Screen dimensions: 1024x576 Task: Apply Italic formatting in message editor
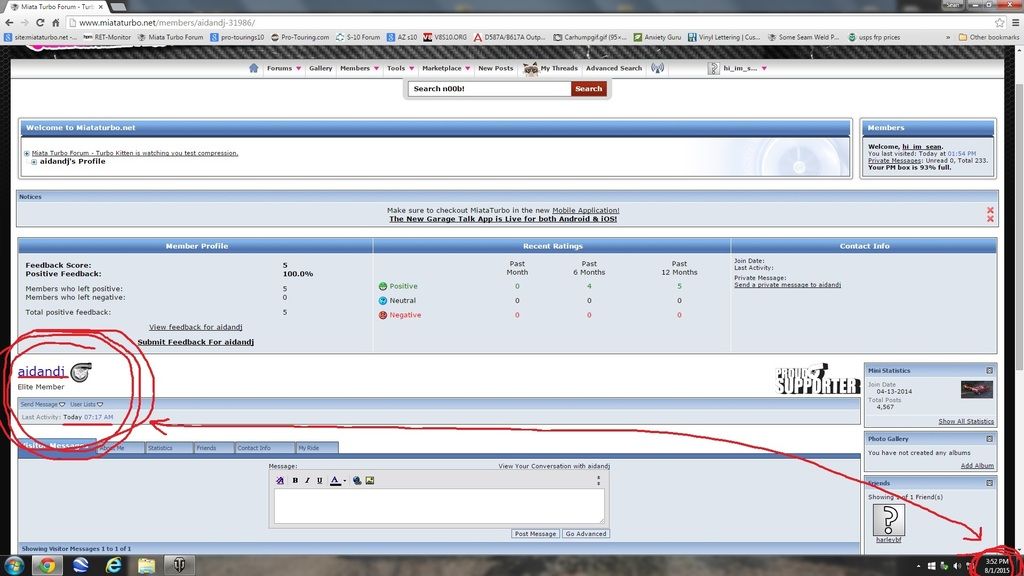tap(308, 481)
